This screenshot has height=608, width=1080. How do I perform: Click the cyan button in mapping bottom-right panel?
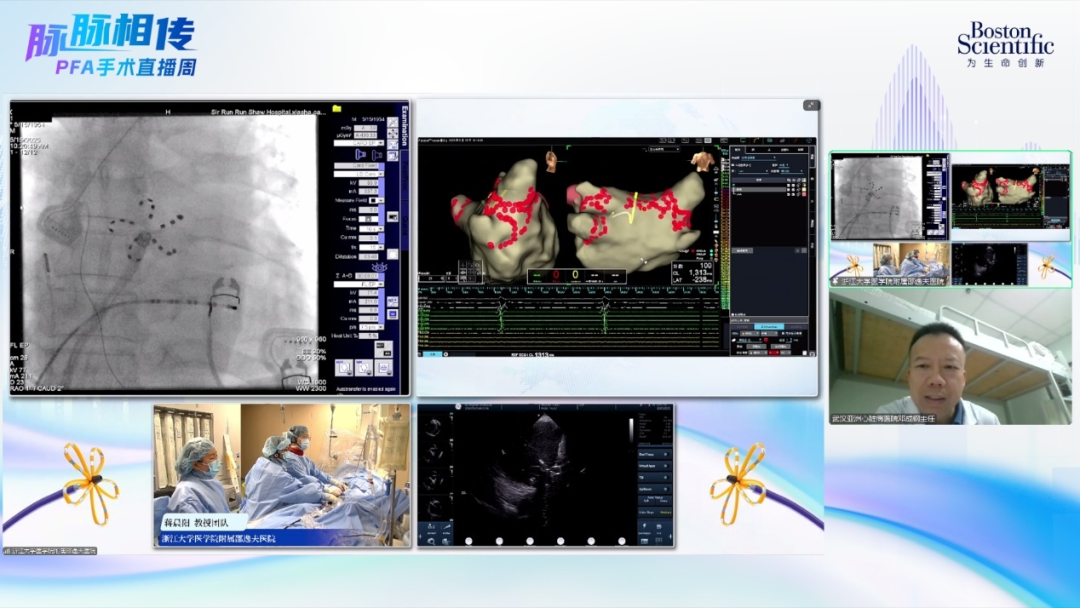[x=768, y=326]
